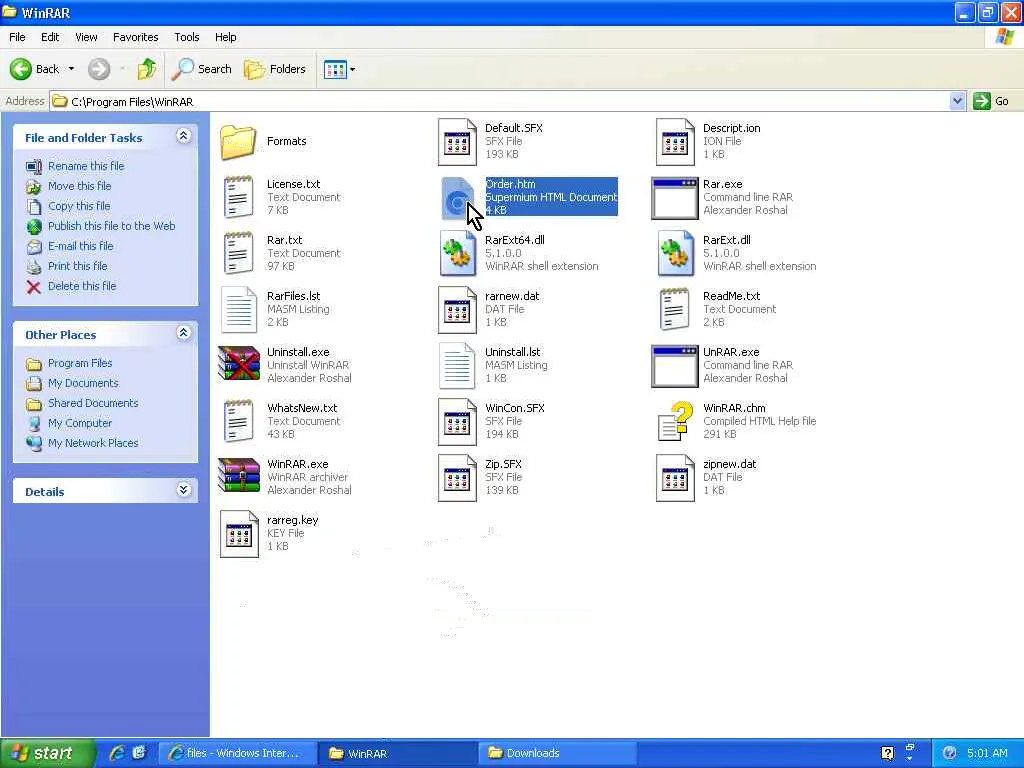Select the Zip.SFX file icon

[456, 477]
